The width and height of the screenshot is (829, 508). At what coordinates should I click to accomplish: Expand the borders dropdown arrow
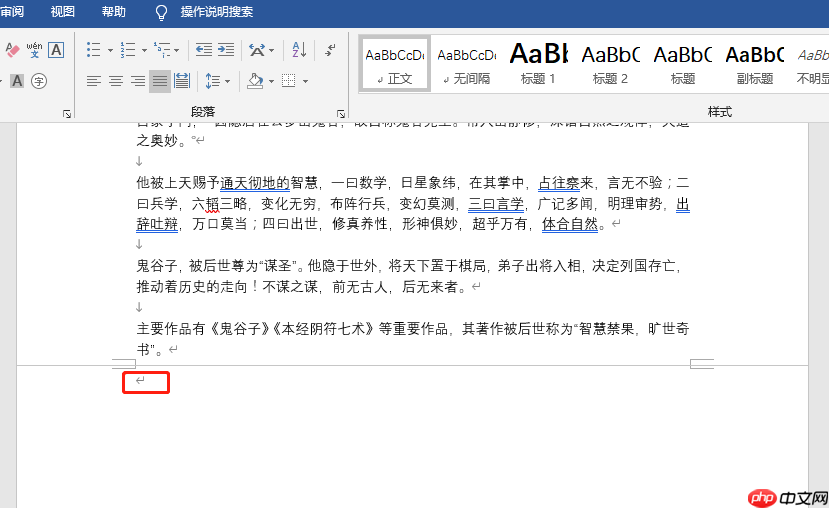pos(306,81)
